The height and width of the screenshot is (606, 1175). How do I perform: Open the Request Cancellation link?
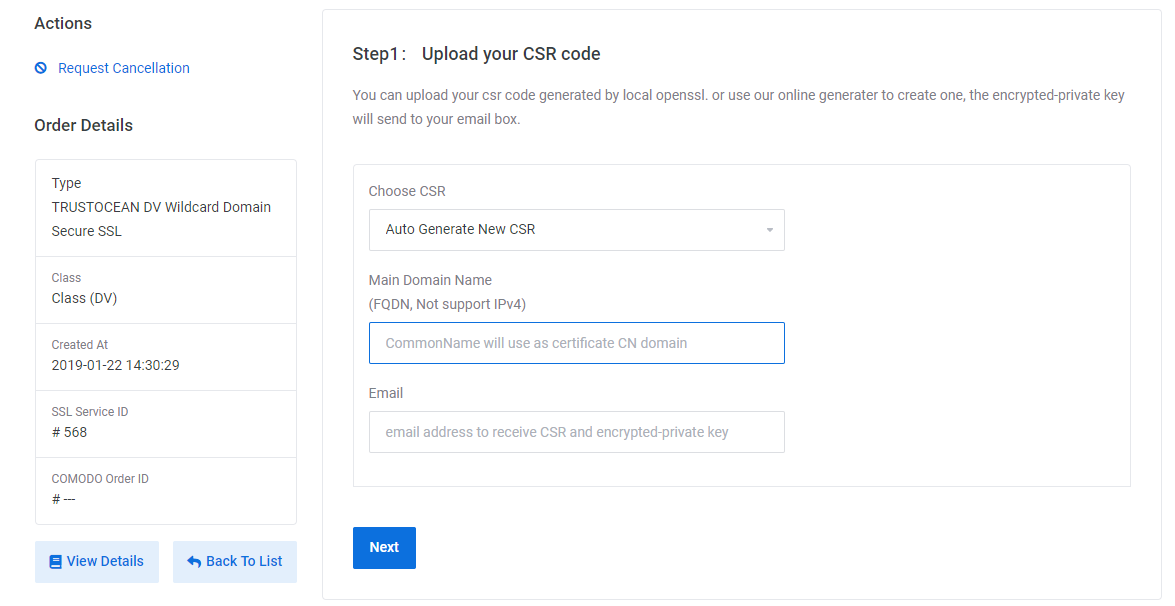[x=124, y=68]
